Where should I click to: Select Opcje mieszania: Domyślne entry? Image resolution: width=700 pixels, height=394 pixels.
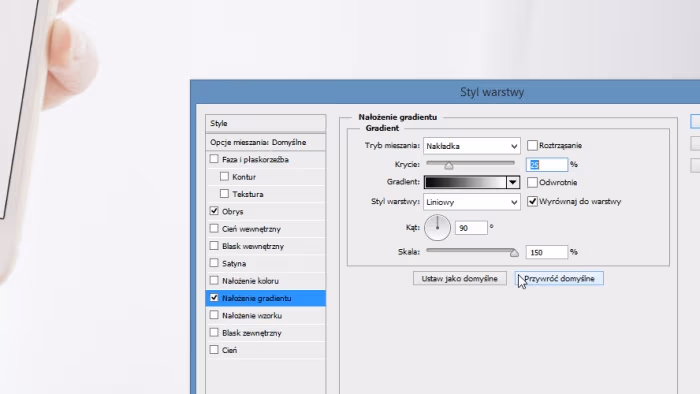[266, 142]
